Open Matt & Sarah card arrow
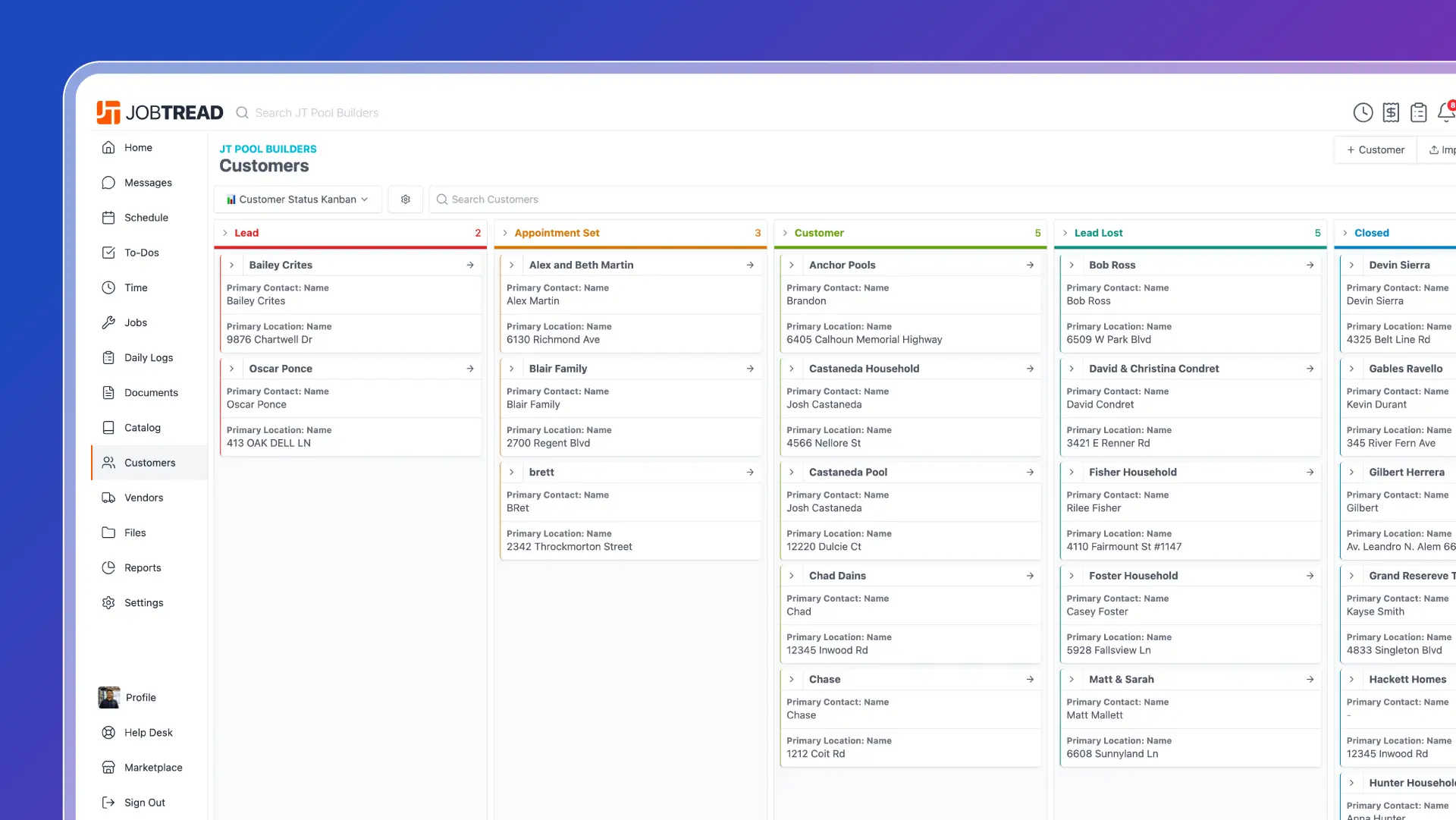 point(1310,679)
